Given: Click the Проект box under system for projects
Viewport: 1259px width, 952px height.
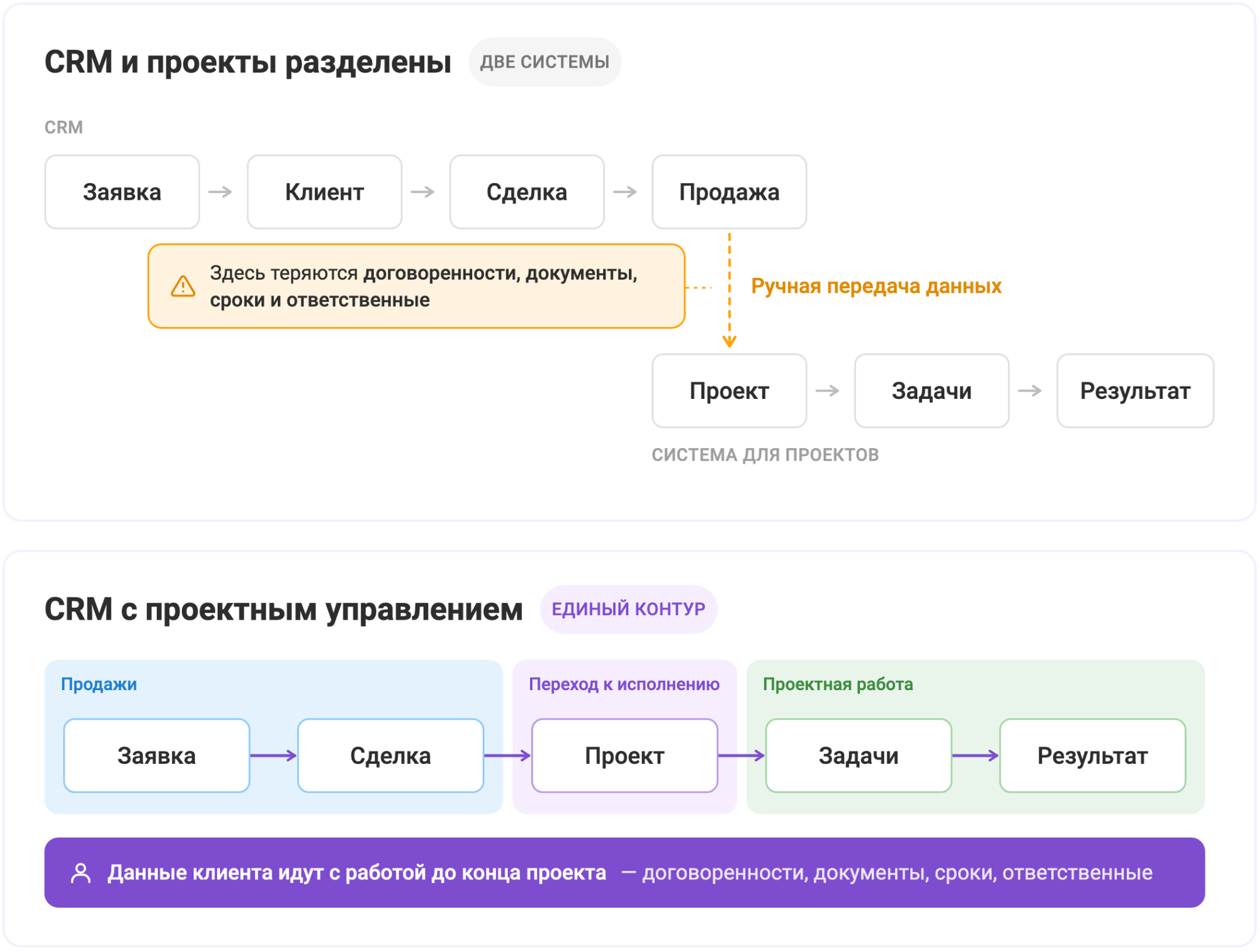Looking at the screenshot, I should click(x=729, y=391).
